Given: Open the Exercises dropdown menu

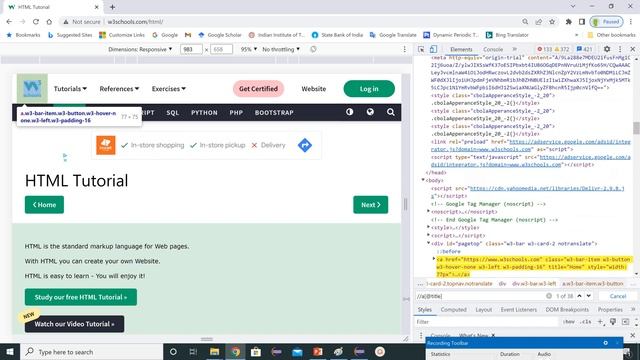Looking at the screenshot, I should click(169, 89).
